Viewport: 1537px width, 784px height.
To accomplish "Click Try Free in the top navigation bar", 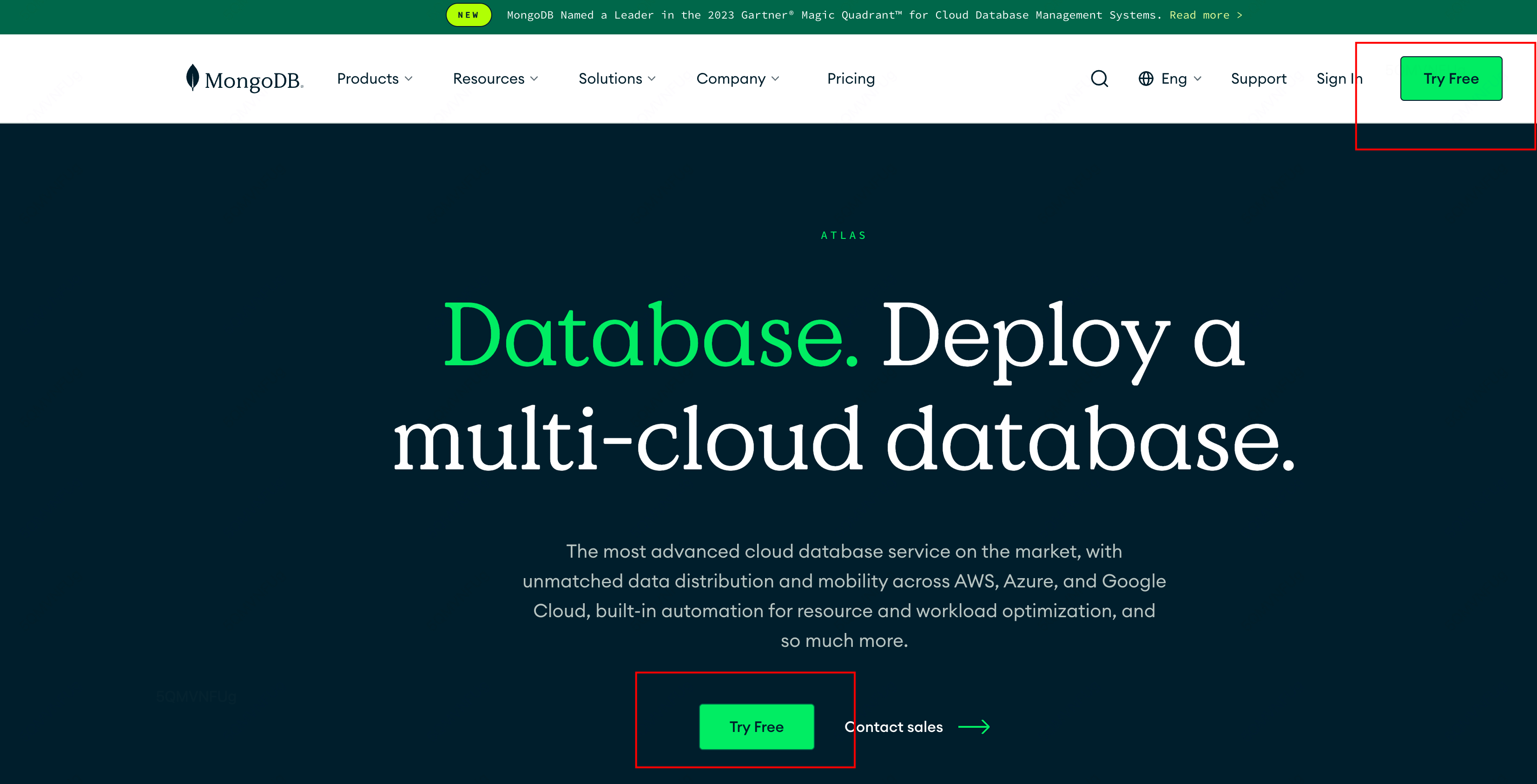I will (1451, 78).
